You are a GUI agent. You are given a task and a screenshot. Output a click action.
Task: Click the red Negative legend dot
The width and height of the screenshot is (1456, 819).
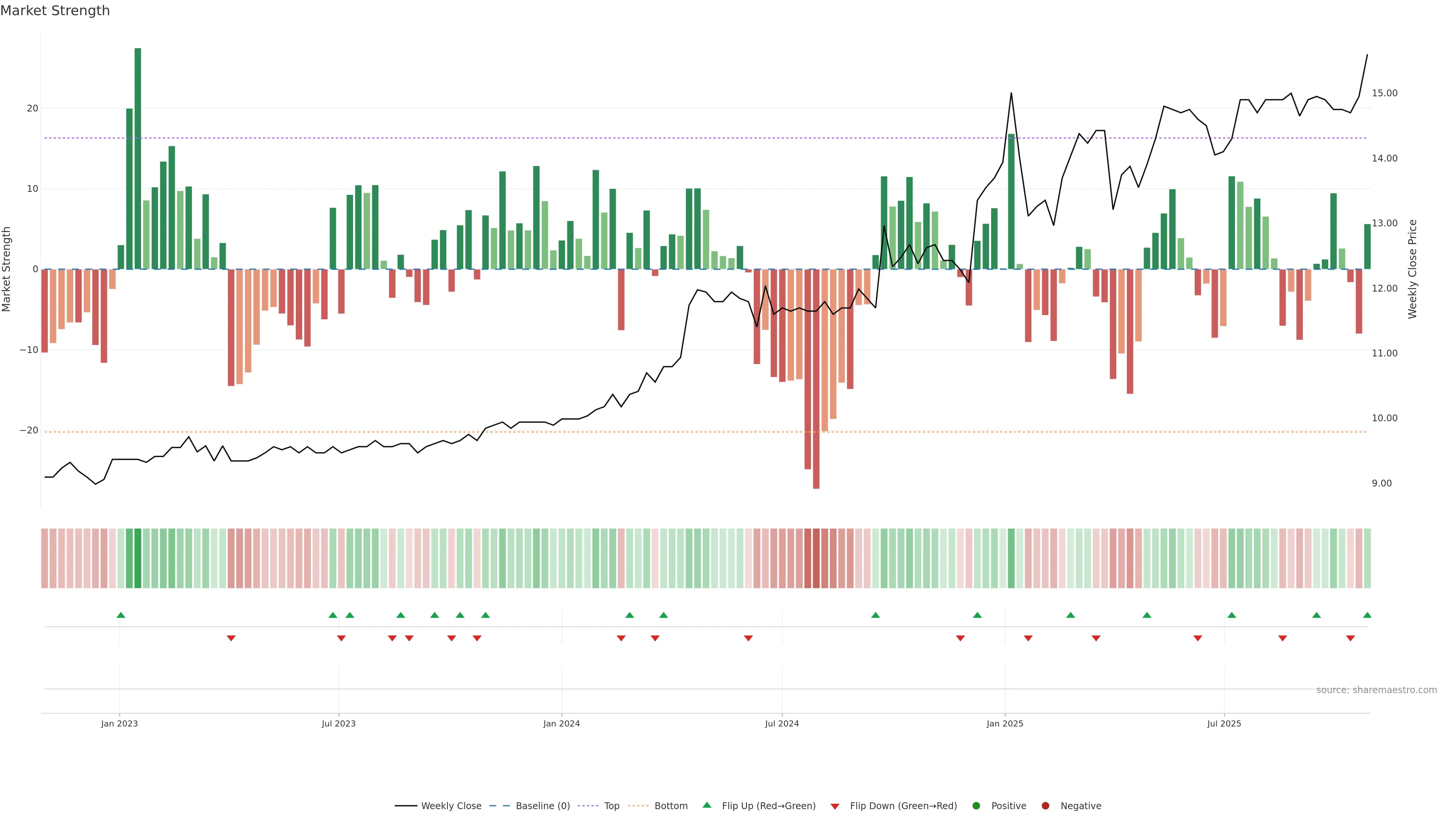[x=1045, y=805]
